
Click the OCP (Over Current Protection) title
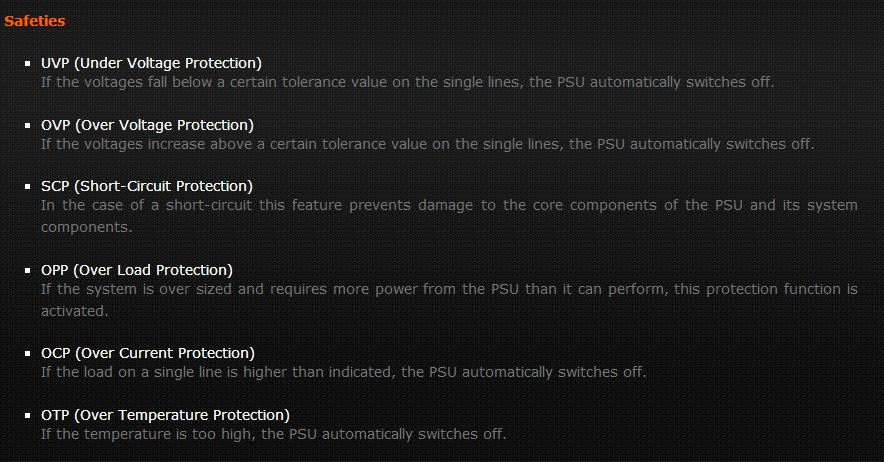tap(147, 353)
